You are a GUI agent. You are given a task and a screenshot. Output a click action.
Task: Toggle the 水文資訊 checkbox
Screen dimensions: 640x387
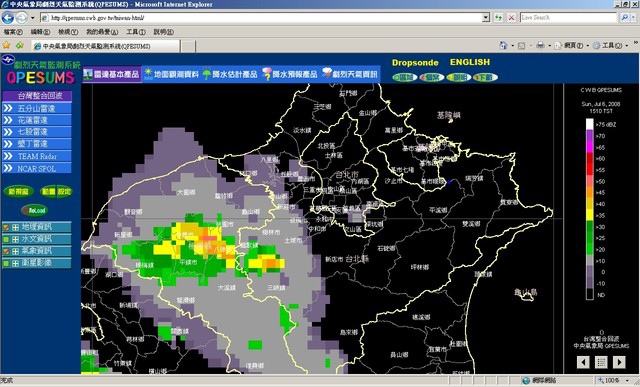pos(6,239)
